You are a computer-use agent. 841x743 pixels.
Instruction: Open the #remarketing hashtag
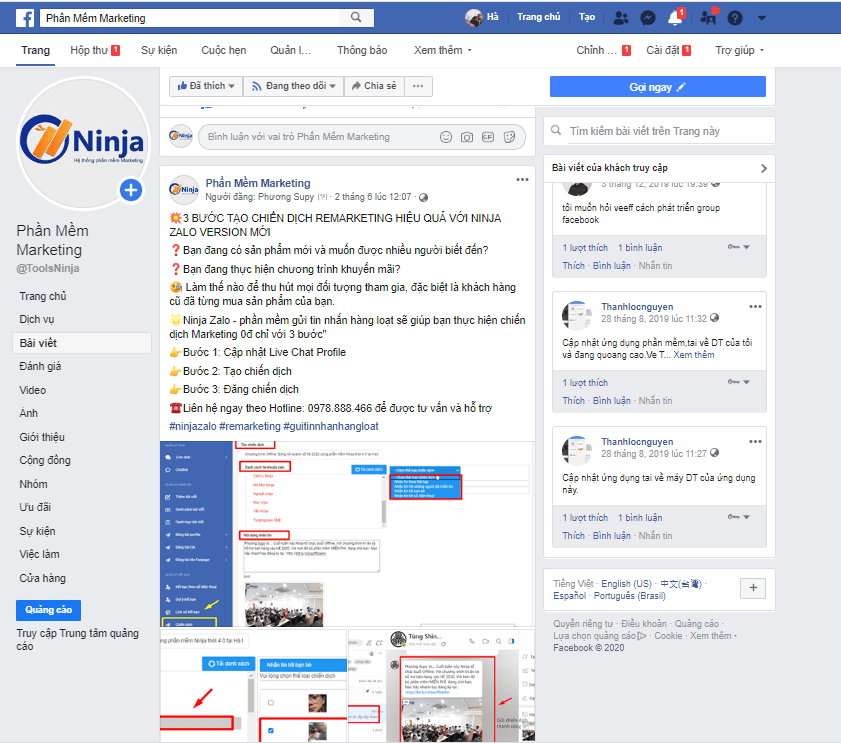250,426
